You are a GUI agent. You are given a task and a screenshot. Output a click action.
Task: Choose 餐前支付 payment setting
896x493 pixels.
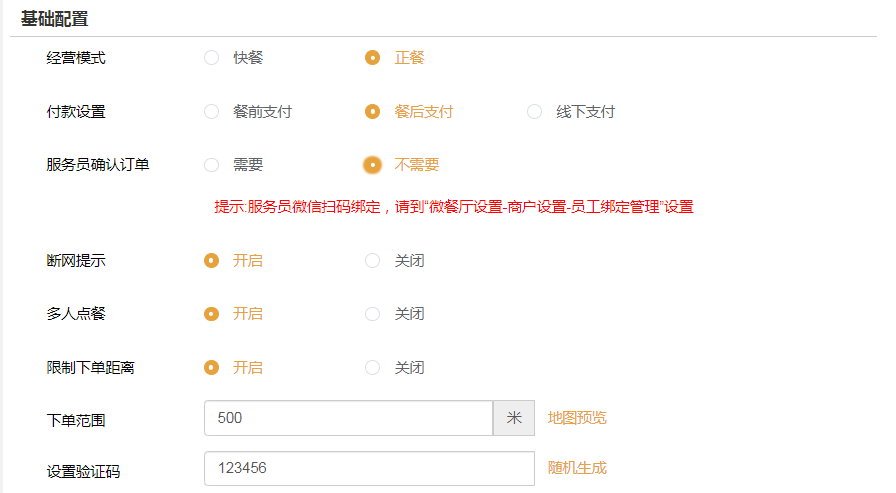click(x=212, y=112)
